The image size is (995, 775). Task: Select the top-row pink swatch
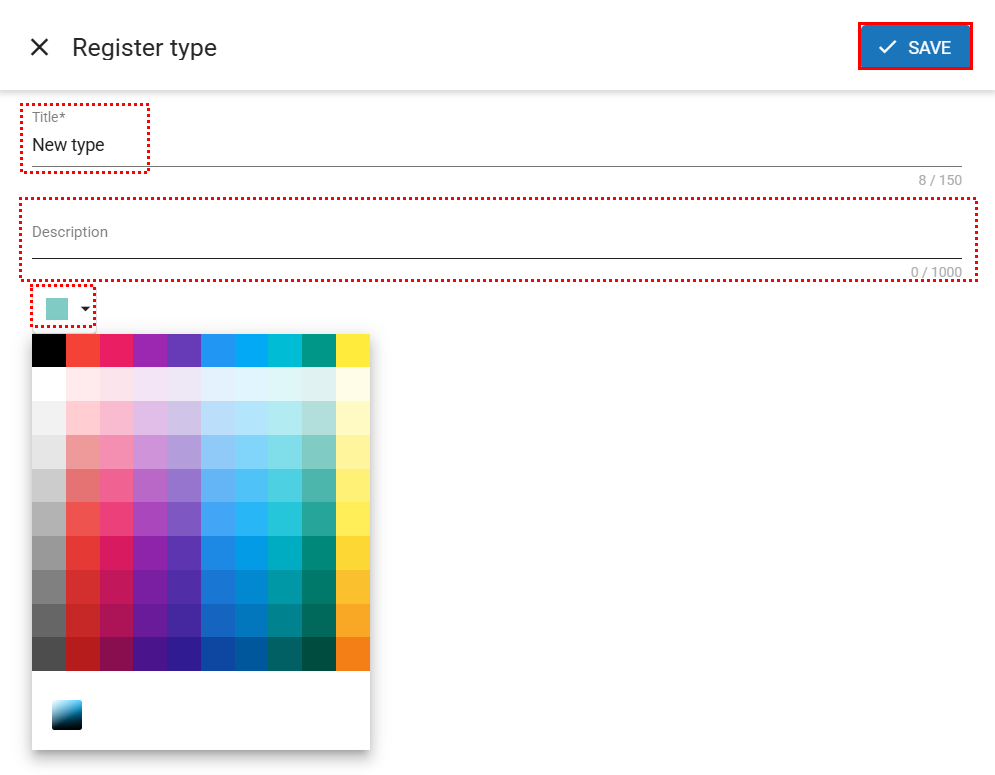[116, 351]
